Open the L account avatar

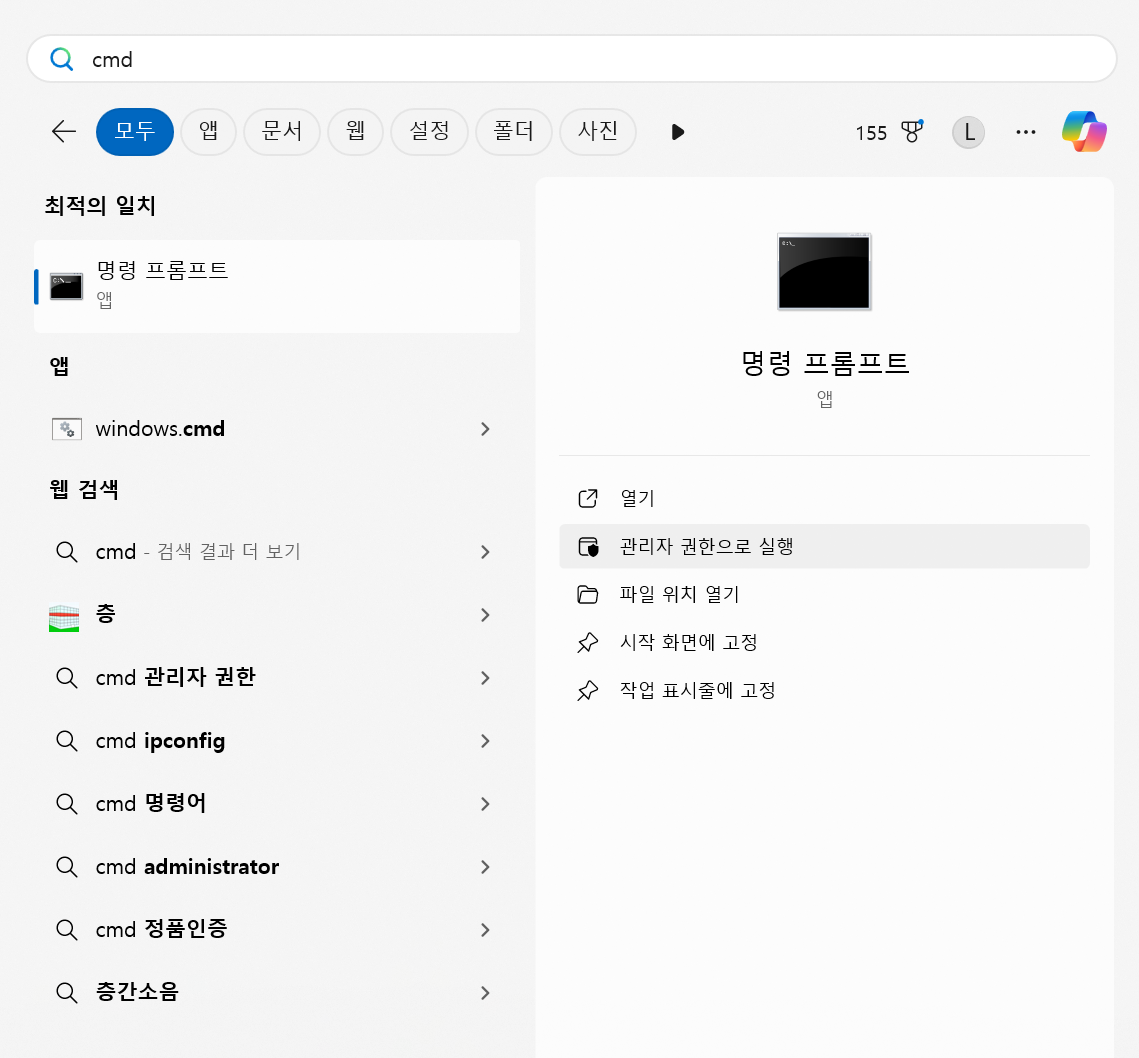968,132
